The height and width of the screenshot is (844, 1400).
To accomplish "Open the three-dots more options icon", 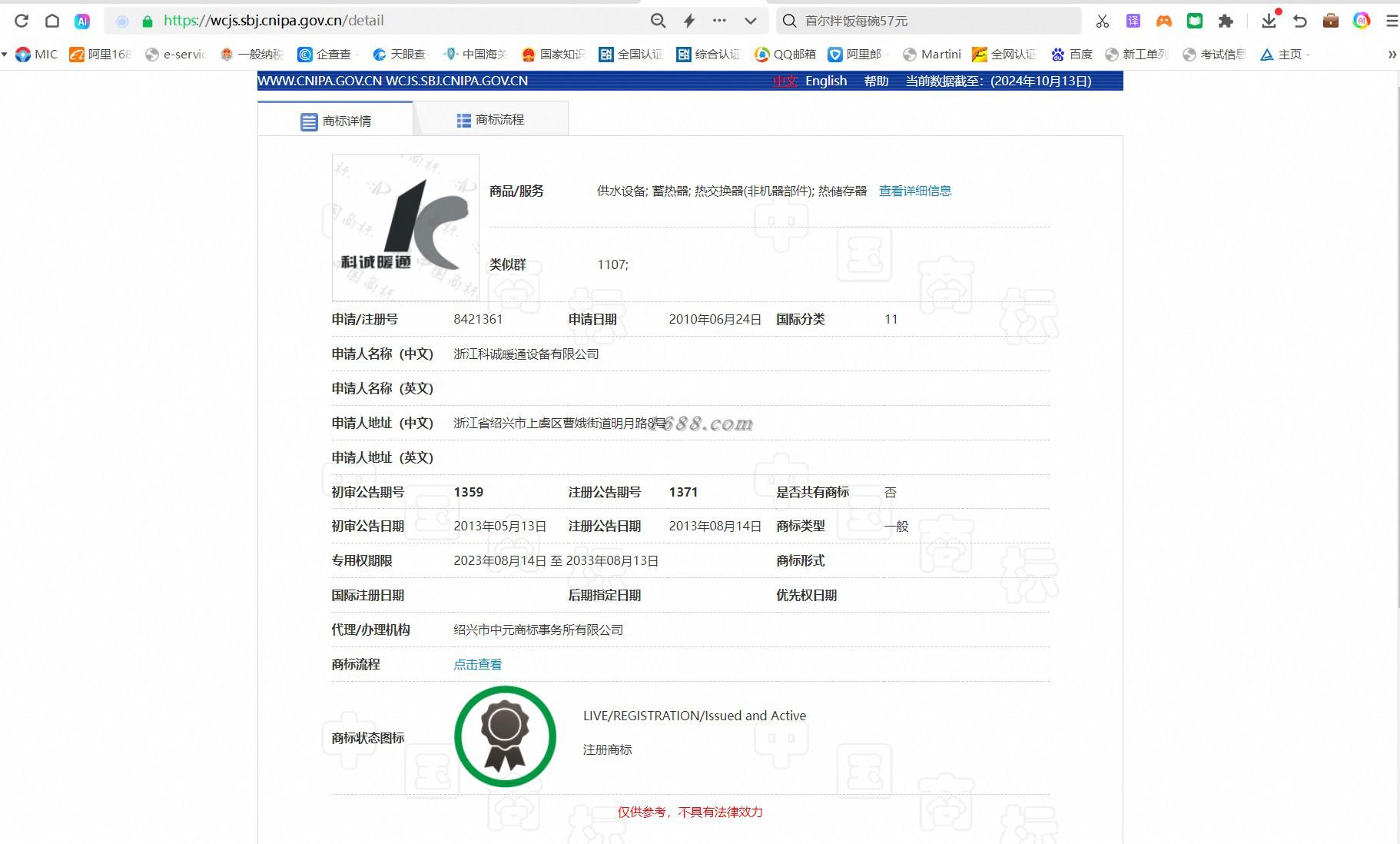I will 719,21.
